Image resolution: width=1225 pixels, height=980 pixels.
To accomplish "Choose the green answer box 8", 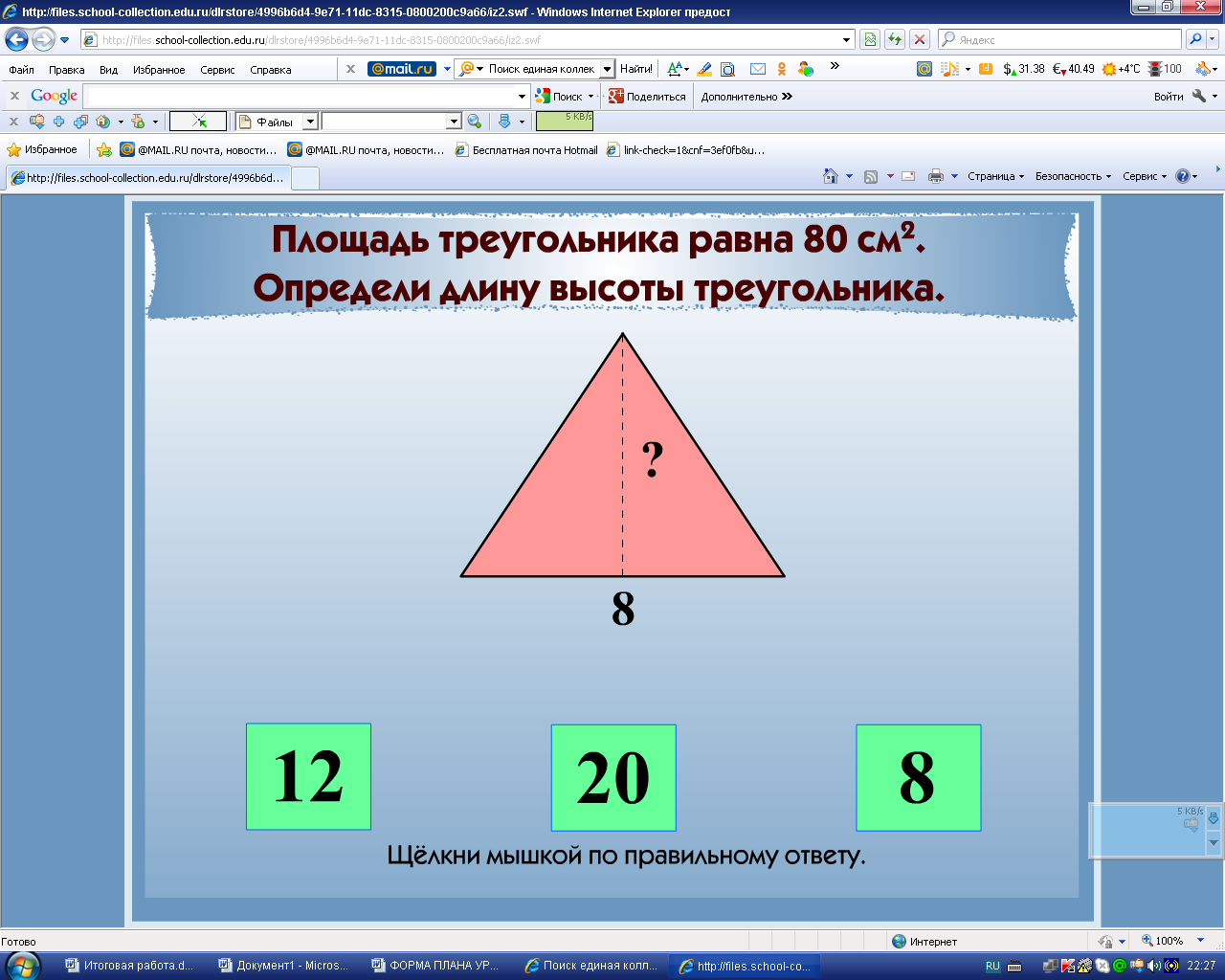I will pyautogui.click(x=918, y=777).
